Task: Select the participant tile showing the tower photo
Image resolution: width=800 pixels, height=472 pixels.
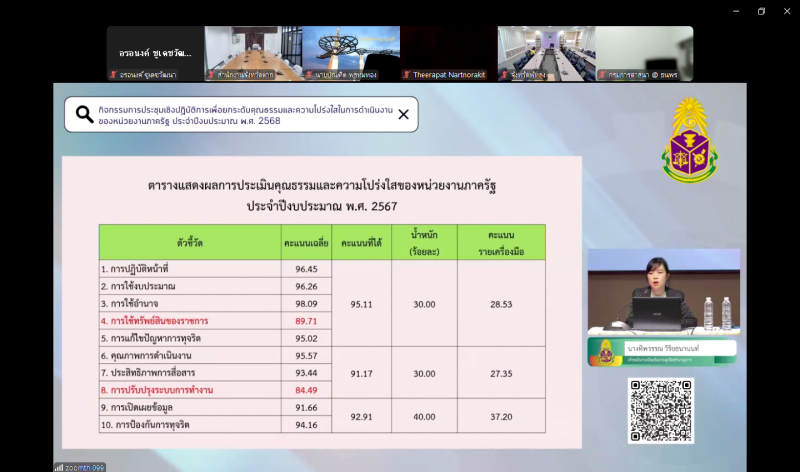Action: click(351, 53)
